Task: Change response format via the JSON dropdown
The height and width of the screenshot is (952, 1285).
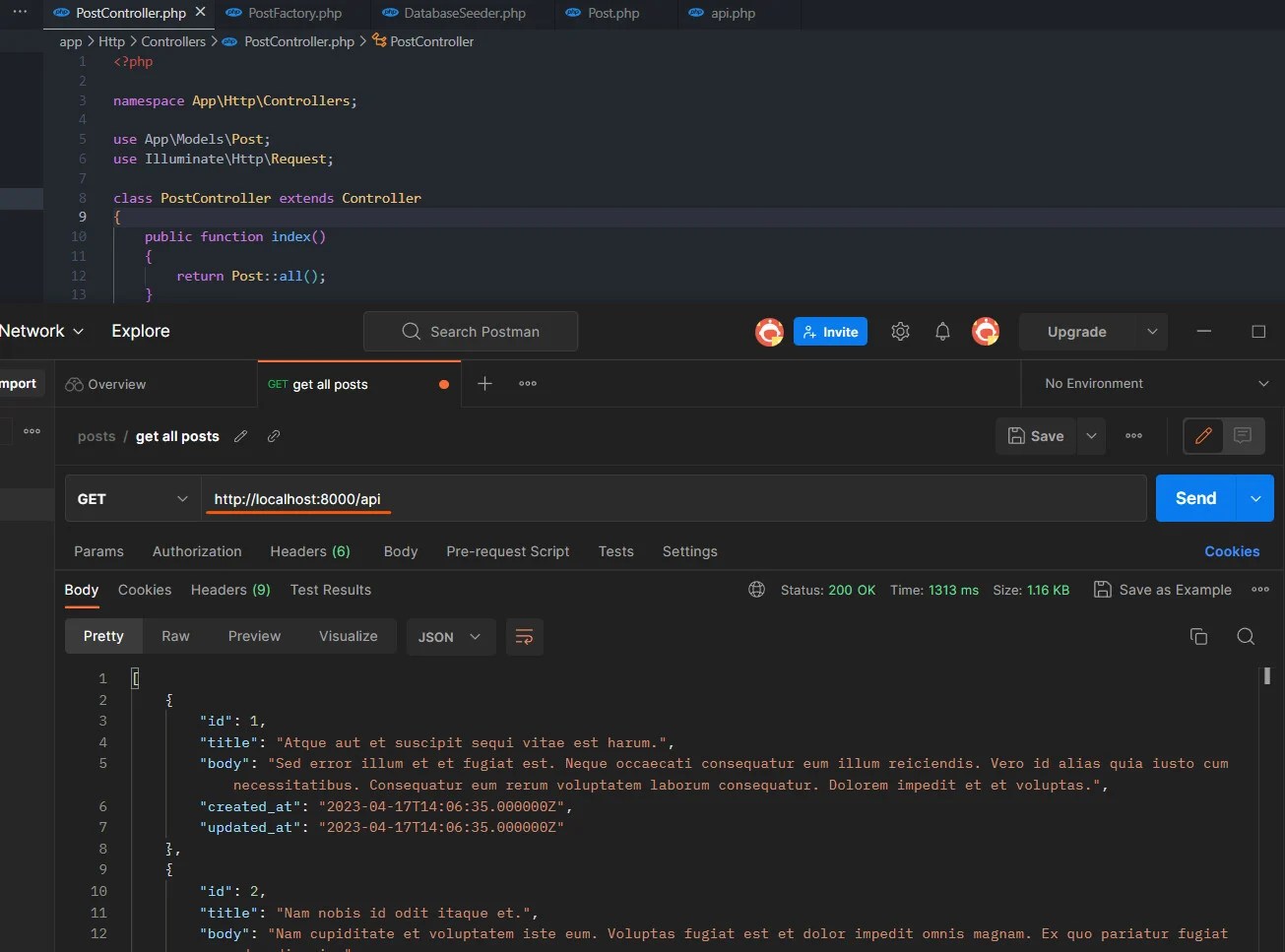Action: coord(449,636)
